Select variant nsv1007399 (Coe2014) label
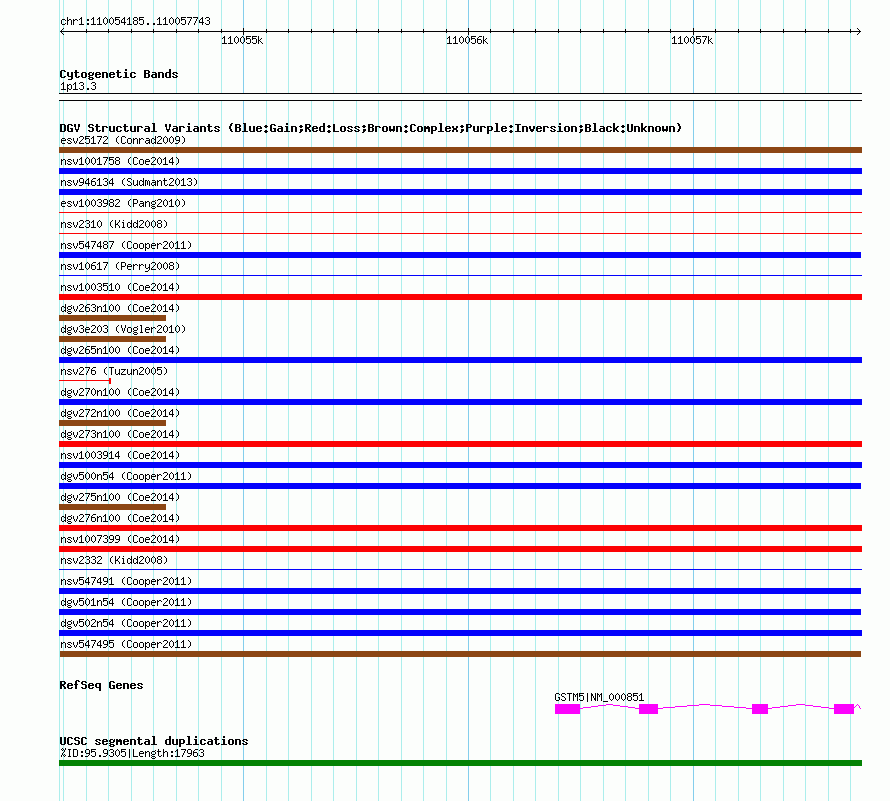Screen dimensions: 890x801 [120, 539]
